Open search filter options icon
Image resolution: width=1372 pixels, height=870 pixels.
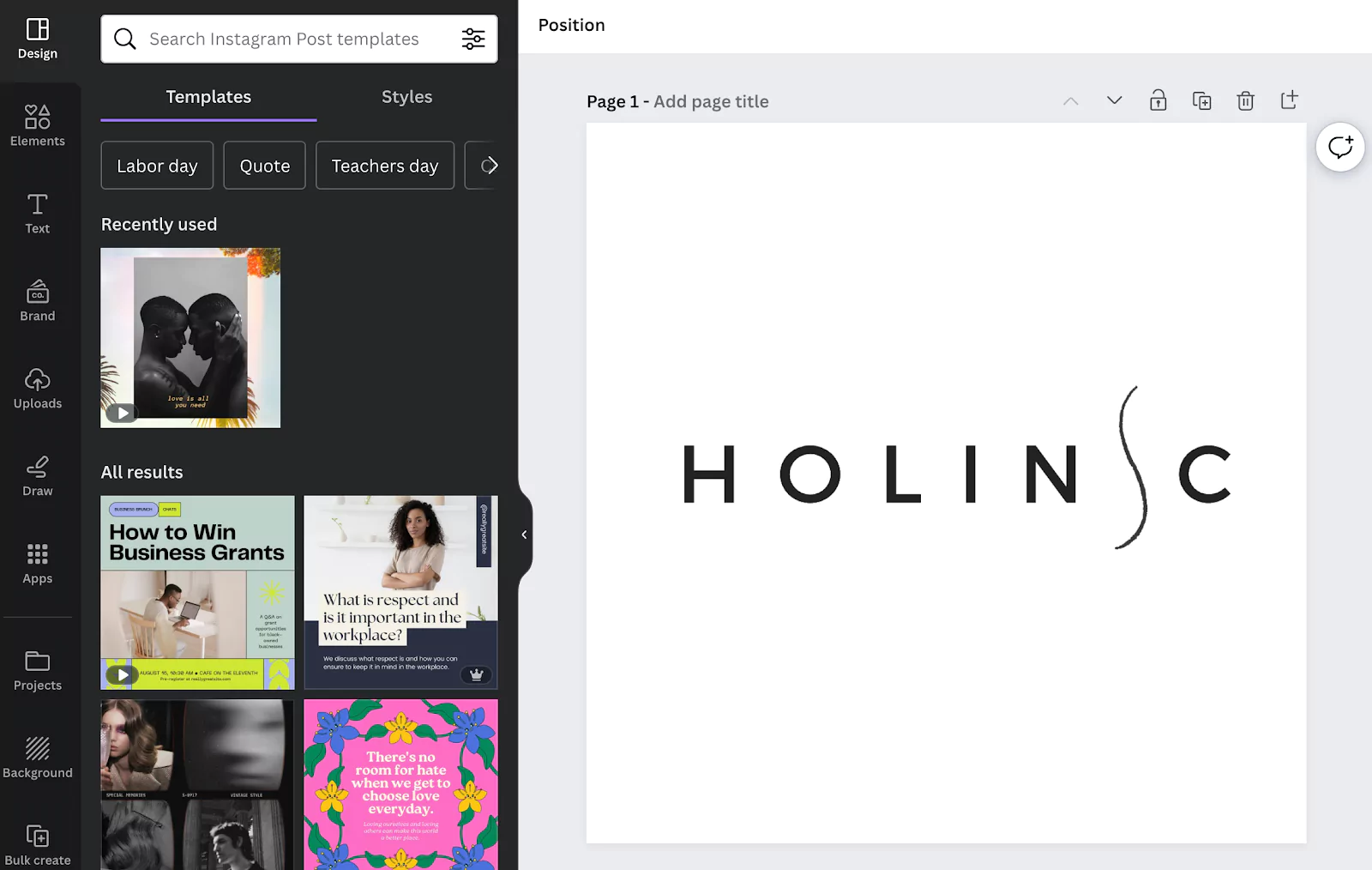coord(473,39)
